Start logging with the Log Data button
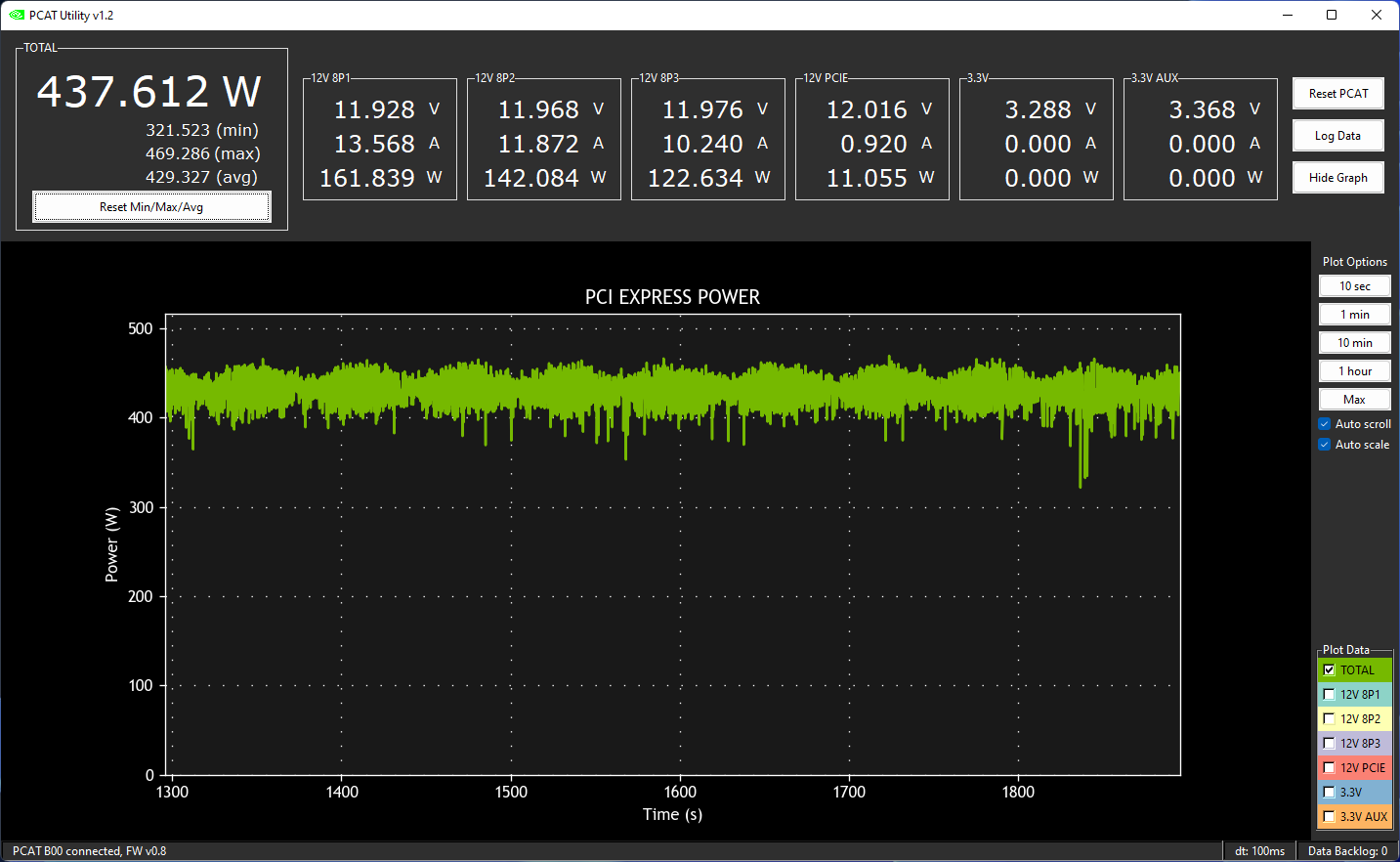 pos(1337,136)
